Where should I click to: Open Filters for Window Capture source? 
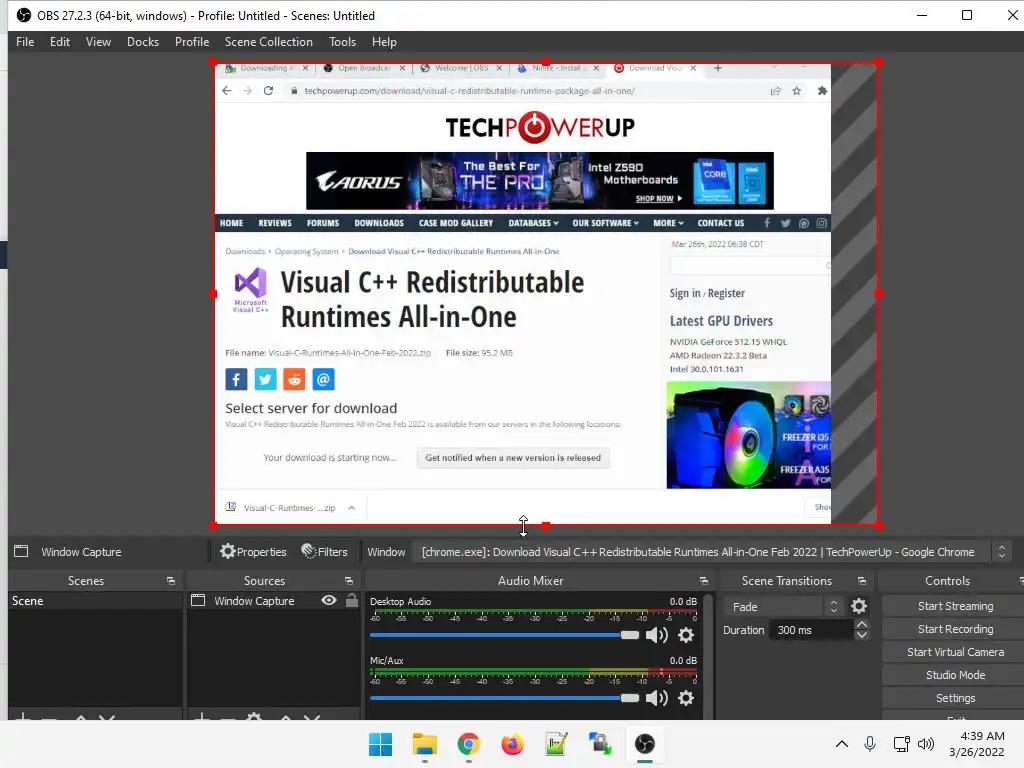pyautogui.click(x=325, y=552)
